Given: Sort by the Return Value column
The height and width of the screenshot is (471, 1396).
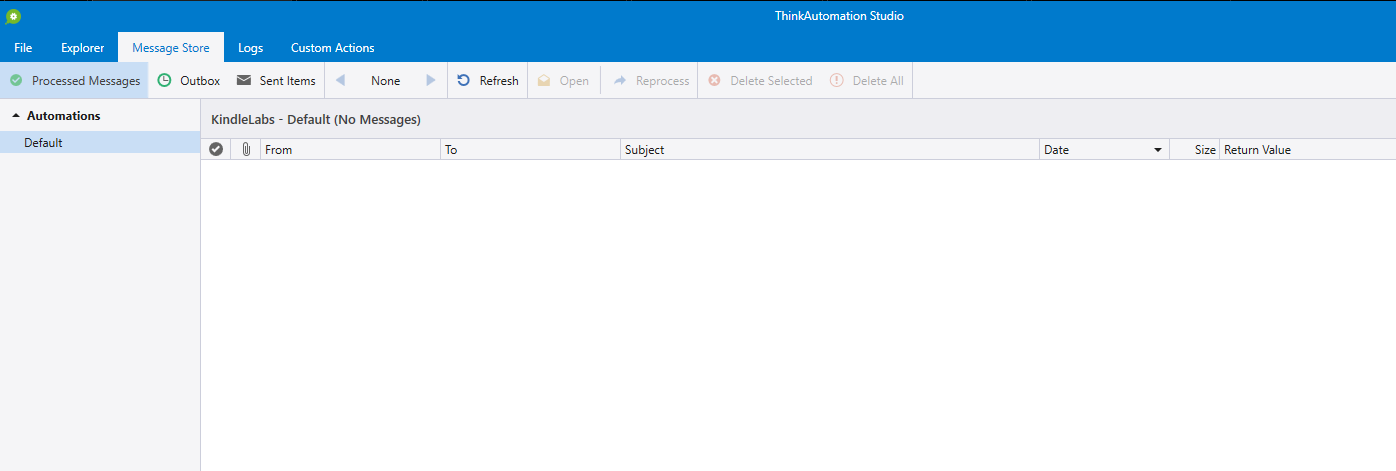Looking at the screenshot, I should click(1307, 150).
